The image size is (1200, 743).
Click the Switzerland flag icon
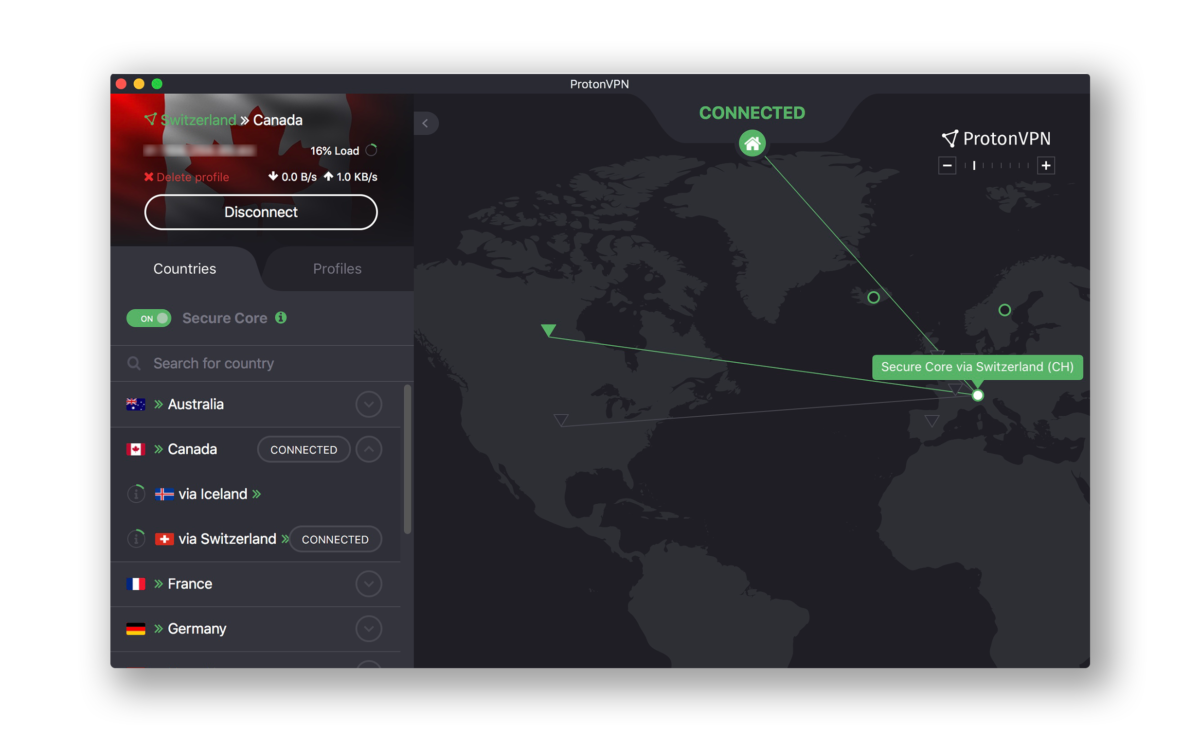point(165,539)
